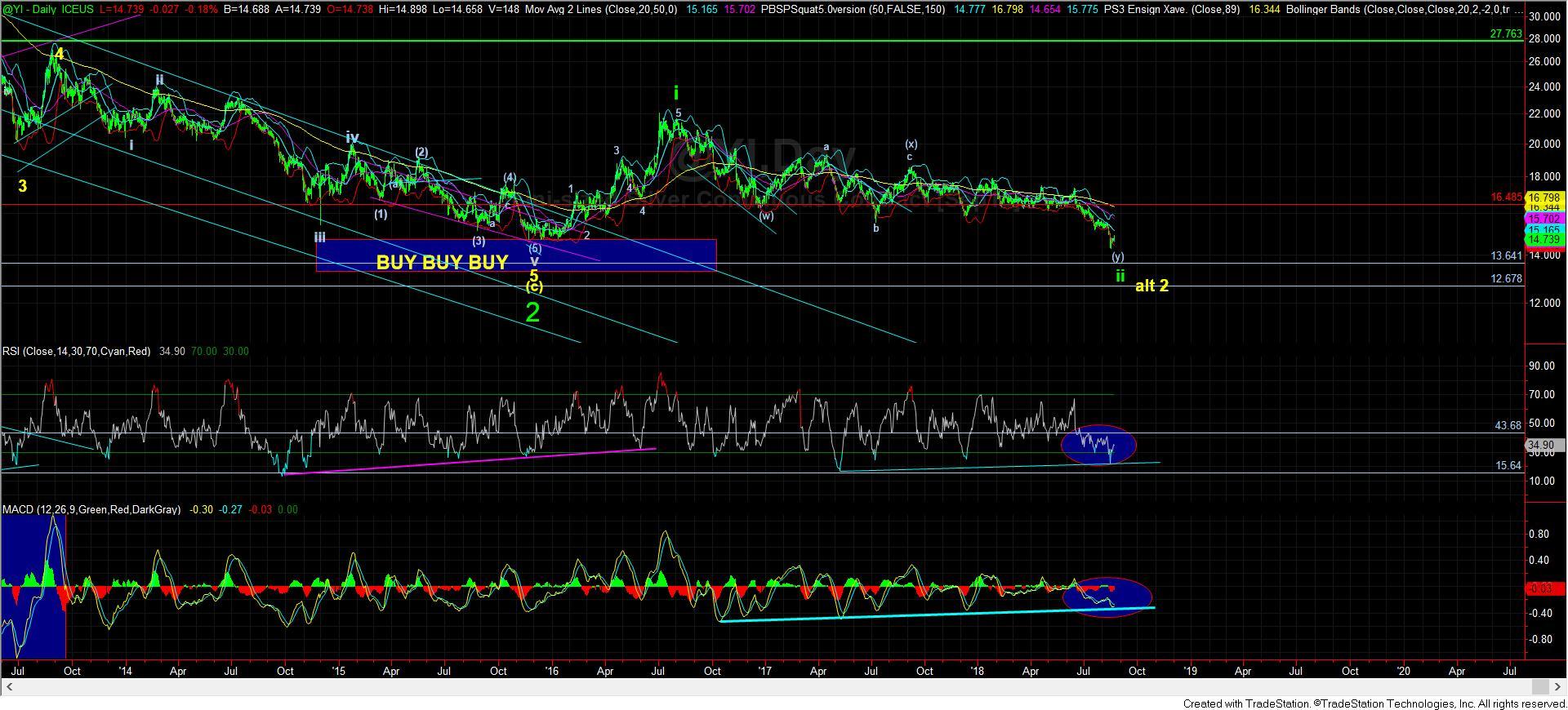Screen dimensions: 1568x710
Task: Click the magenta 15.702 price tag marker
Action: [x=1543, y=220]
